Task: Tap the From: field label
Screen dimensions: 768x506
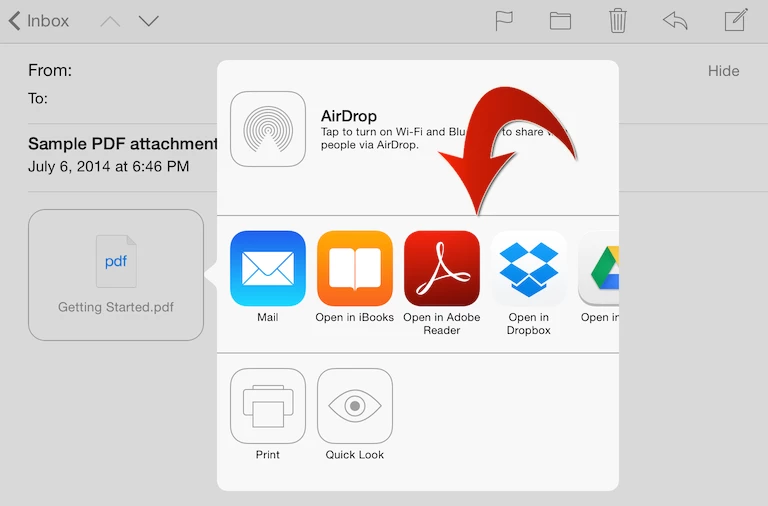Action: (50, 71)
